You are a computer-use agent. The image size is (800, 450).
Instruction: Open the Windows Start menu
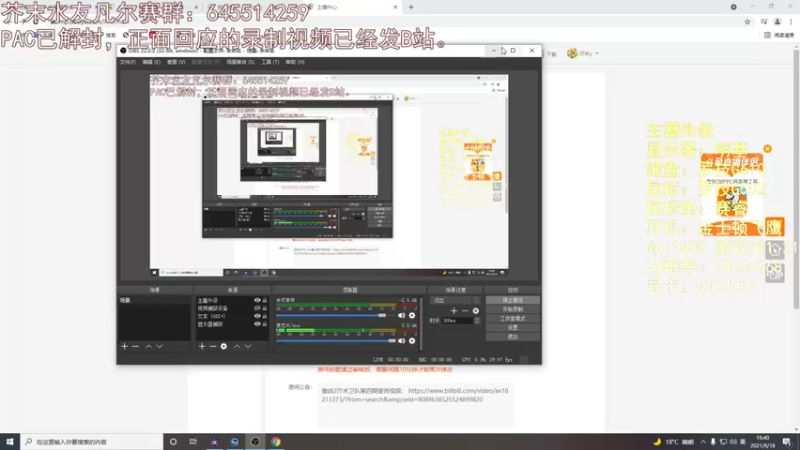[x=10, y=442]
